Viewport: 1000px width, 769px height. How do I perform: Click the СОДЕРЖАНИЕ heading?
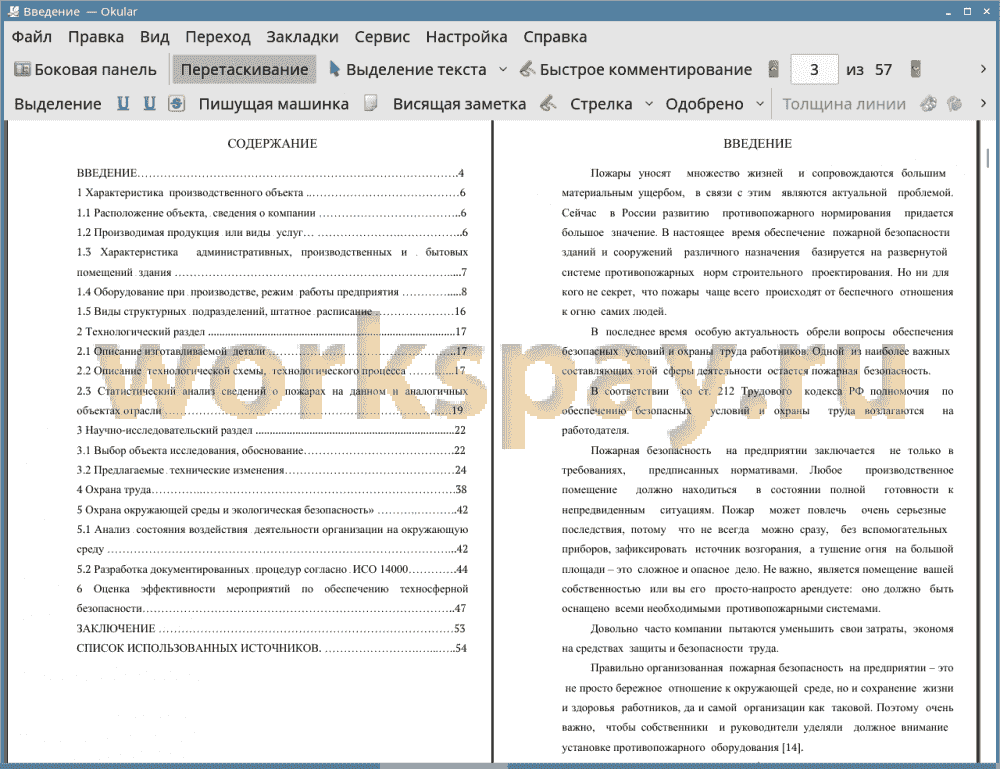272,143
